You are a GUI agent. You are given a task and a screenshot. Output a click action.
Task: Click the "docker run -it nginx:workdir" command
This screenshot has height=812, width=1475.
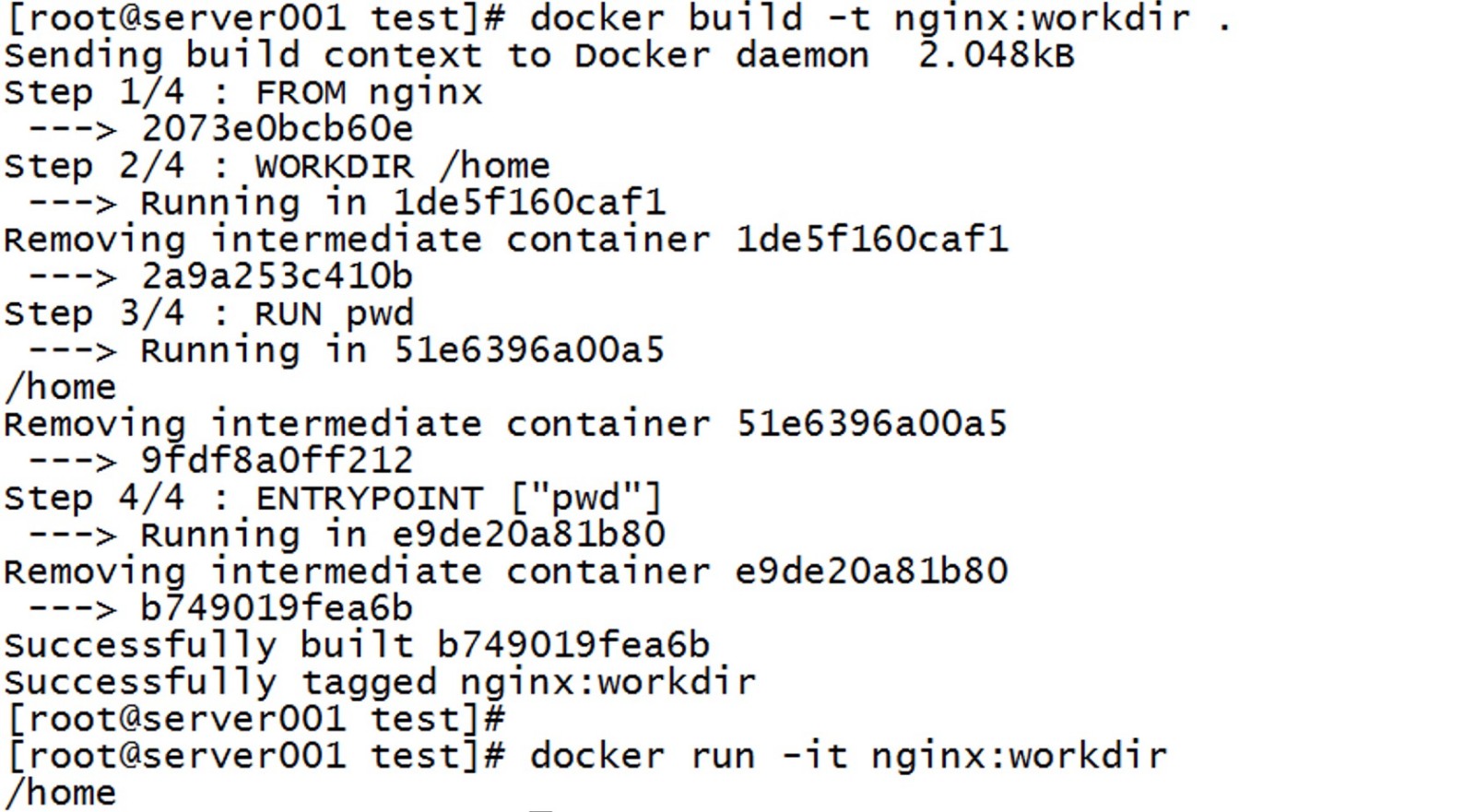[x=847, y=756]
